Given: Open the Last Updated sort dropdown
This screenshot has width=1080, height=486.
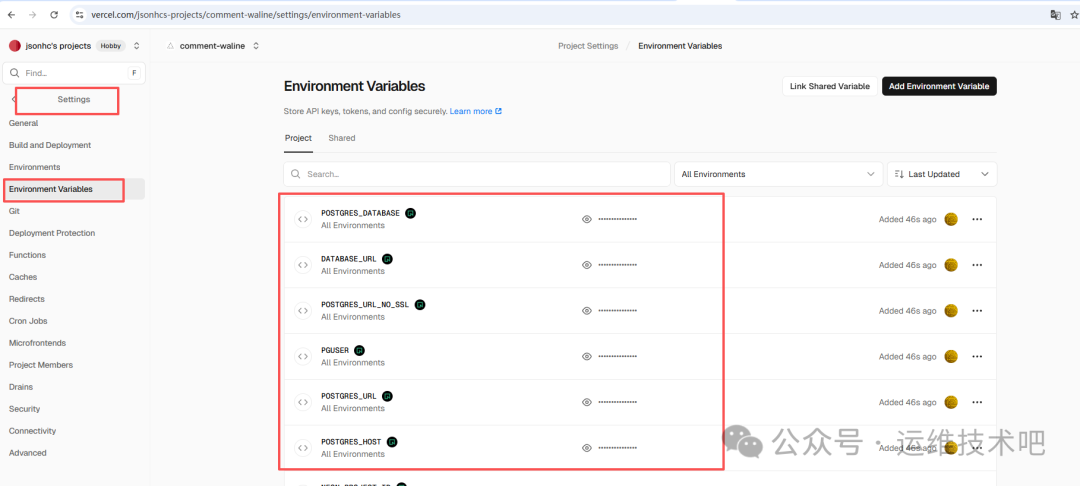Looking at the screenshot, I should [x=942, y=174].
